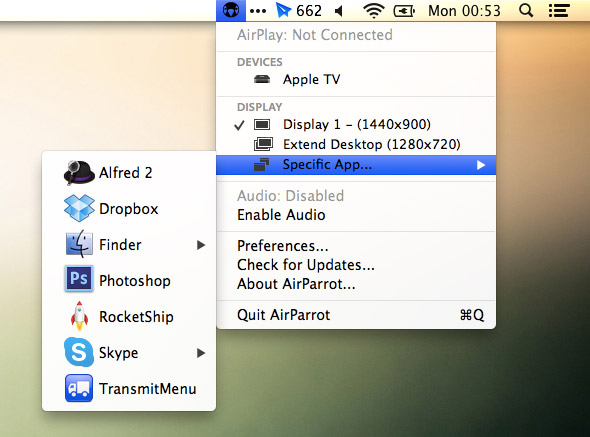Image resolution: width=590 pixels, height=437 pixels.
Task: Click the Mon 00:53 clock
Action: [464, 11]
